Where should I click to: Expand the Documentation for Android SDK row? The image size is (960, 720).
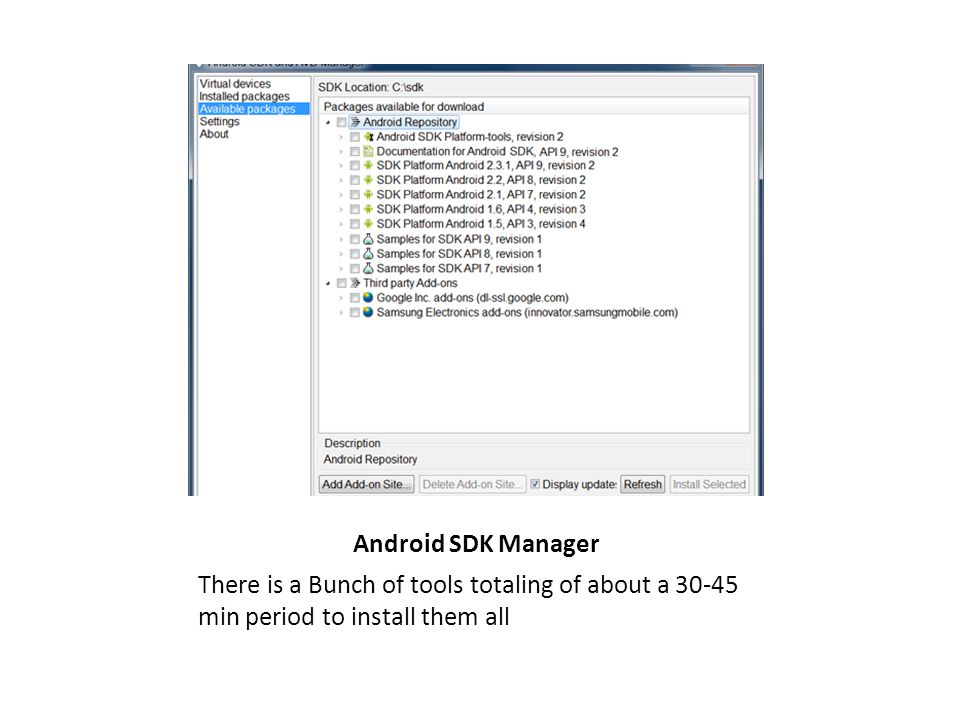click(342, 151)
